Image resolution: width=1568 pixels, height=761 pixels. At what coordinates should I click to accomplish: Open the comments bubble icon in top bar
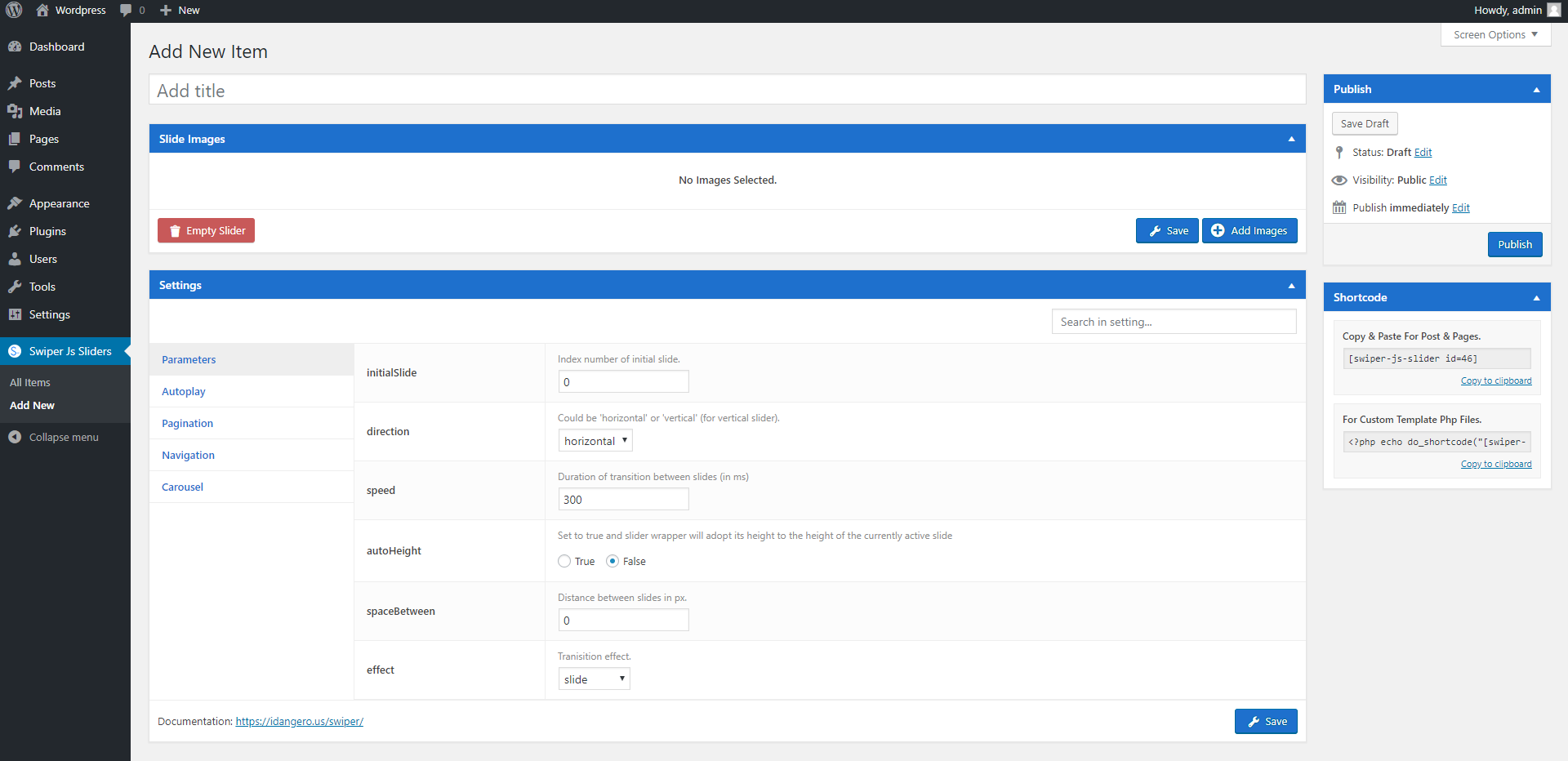pos(126,11)
